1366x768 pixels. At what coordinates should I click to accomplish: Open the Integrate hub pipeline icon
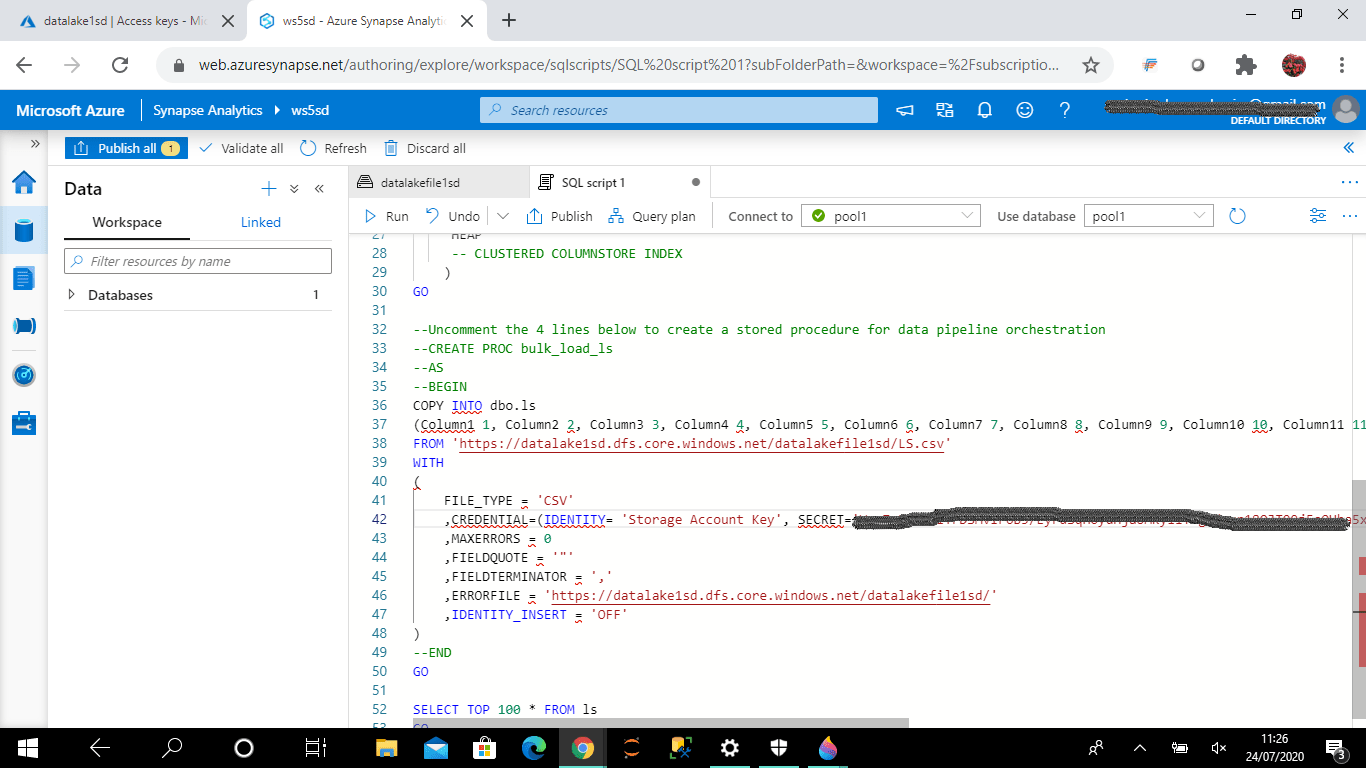point(24,326)
